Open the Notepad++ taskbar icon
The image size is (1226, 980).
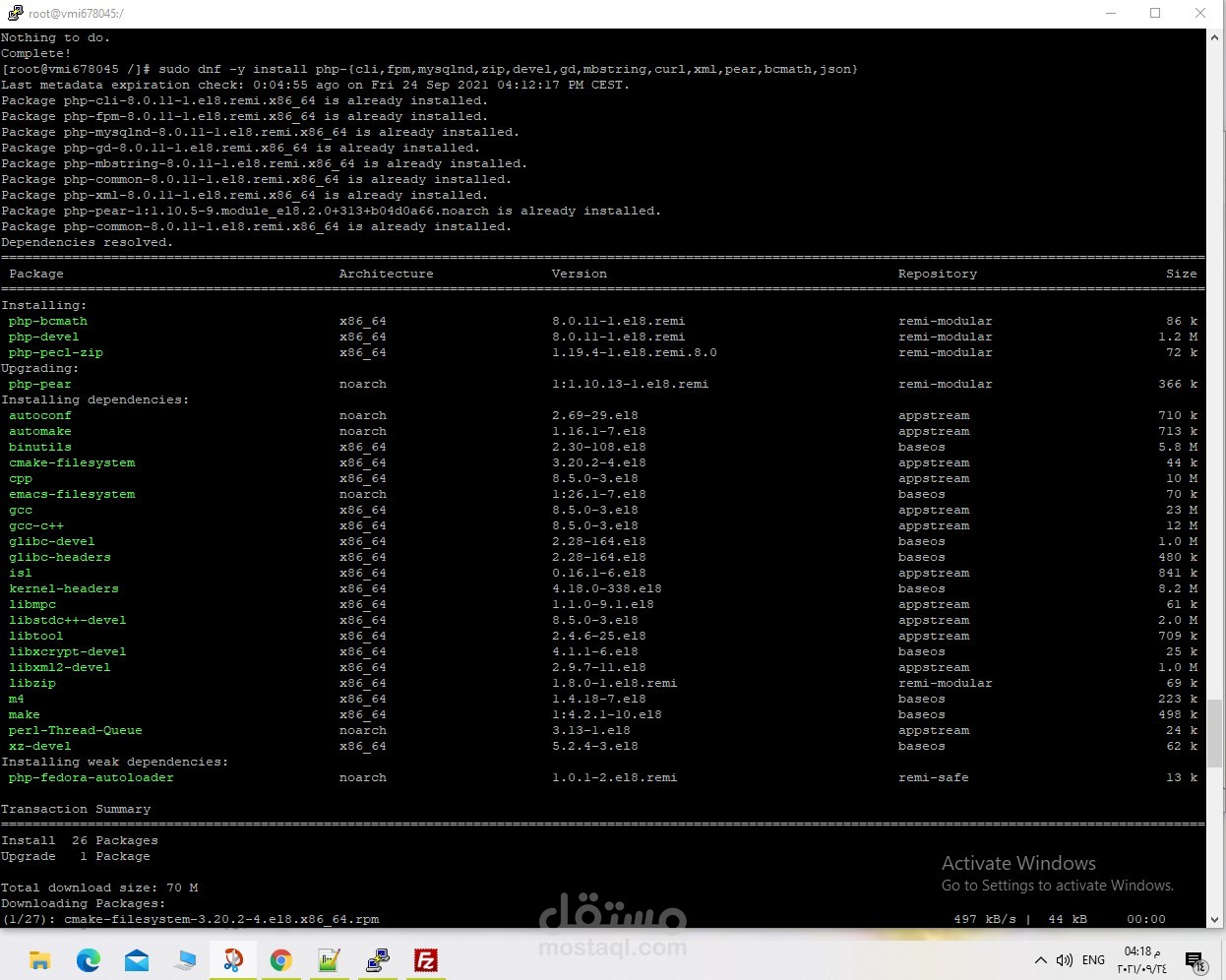tap(330, 960)
